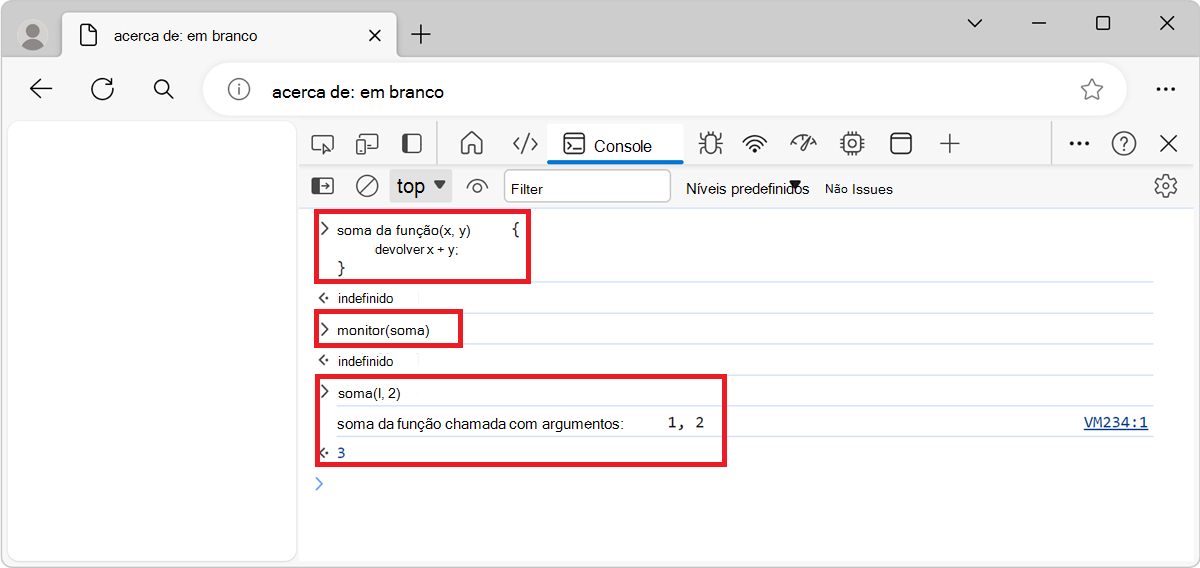Open Console settings gear
Screen dimensions: 1200x568
[1165, 186]
